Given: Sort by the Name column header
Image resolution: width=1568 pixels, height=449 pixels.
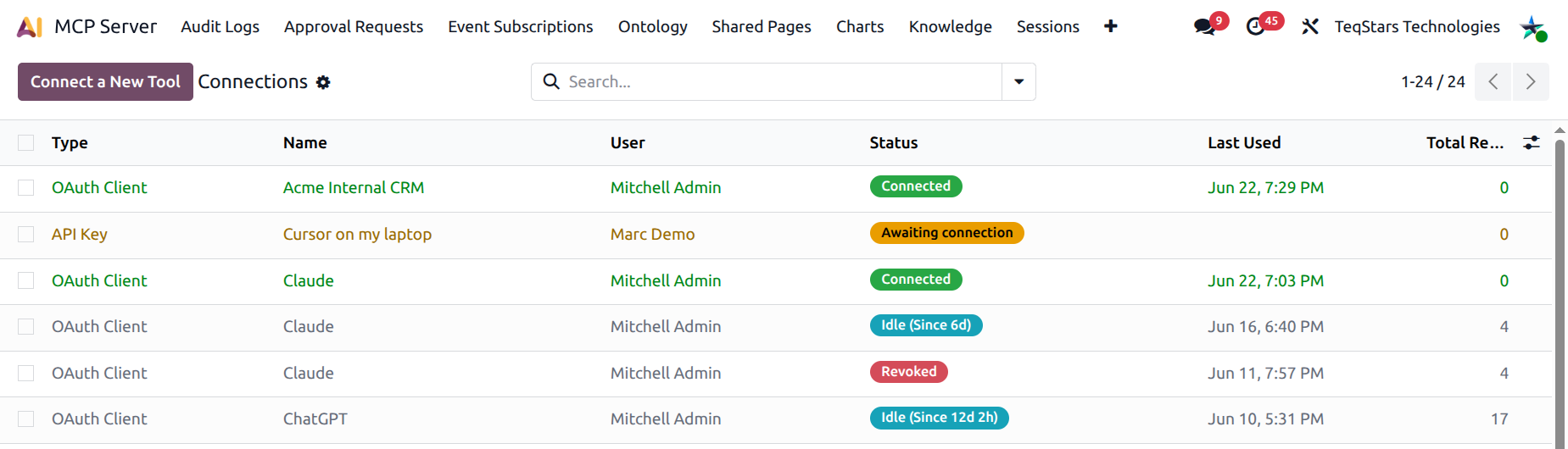Looking at the screenshot, I should pos(305,142).
